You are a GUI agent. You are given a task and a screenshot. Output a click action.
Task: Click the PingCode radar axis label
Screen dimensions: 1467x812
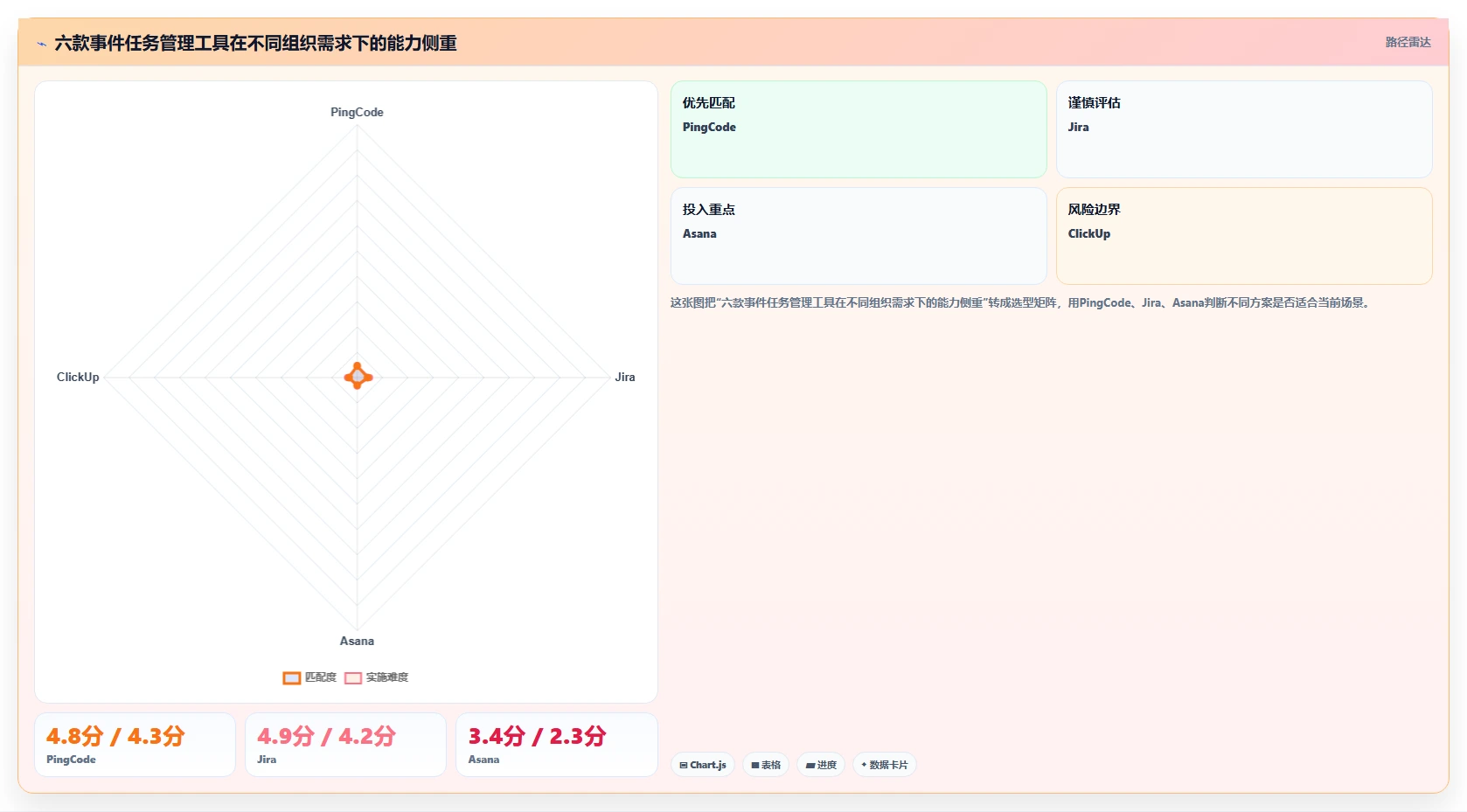click(x=357, y=112)
